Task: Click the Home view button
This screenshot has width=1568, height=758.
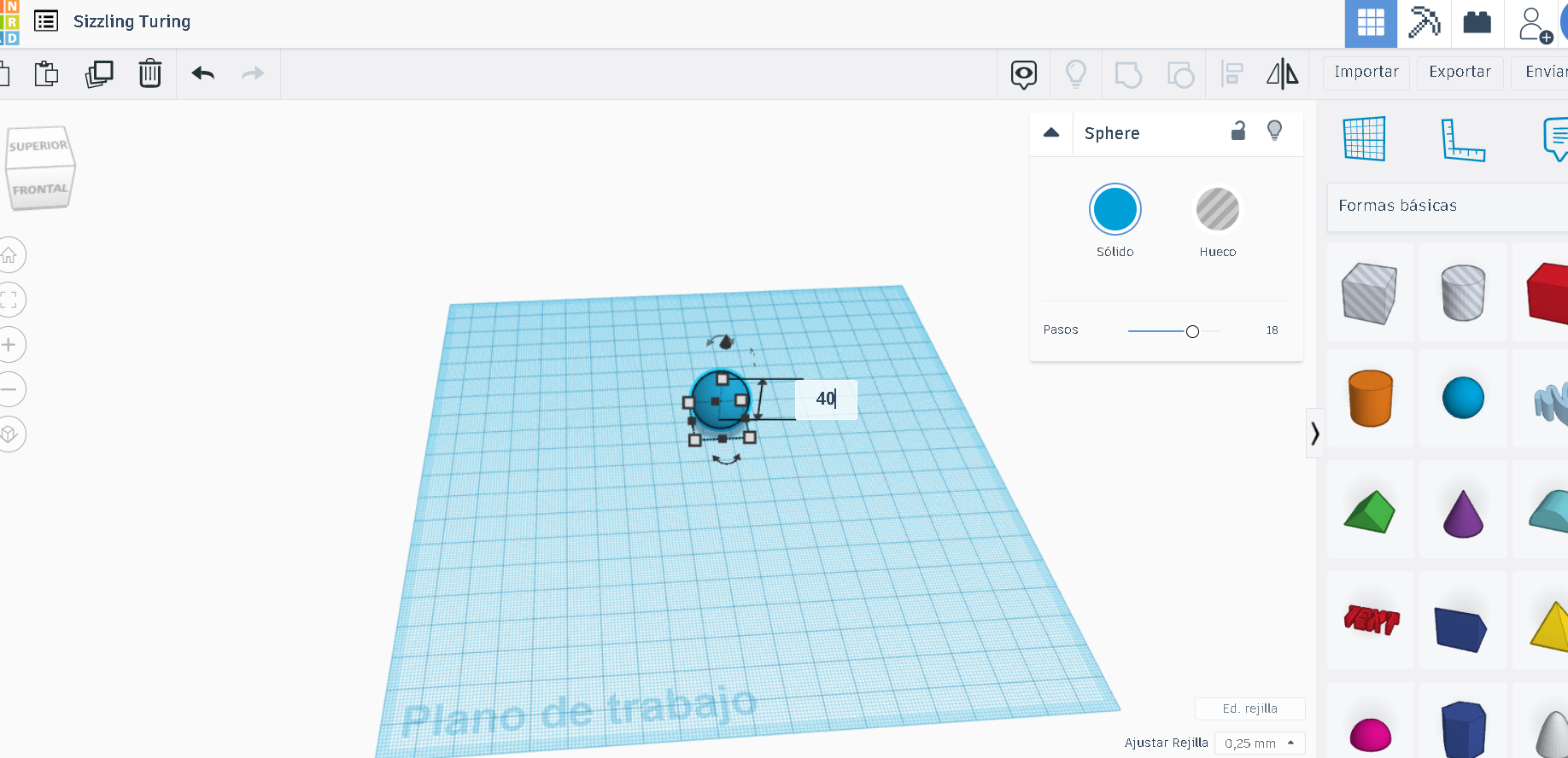Action: [9, 255]
